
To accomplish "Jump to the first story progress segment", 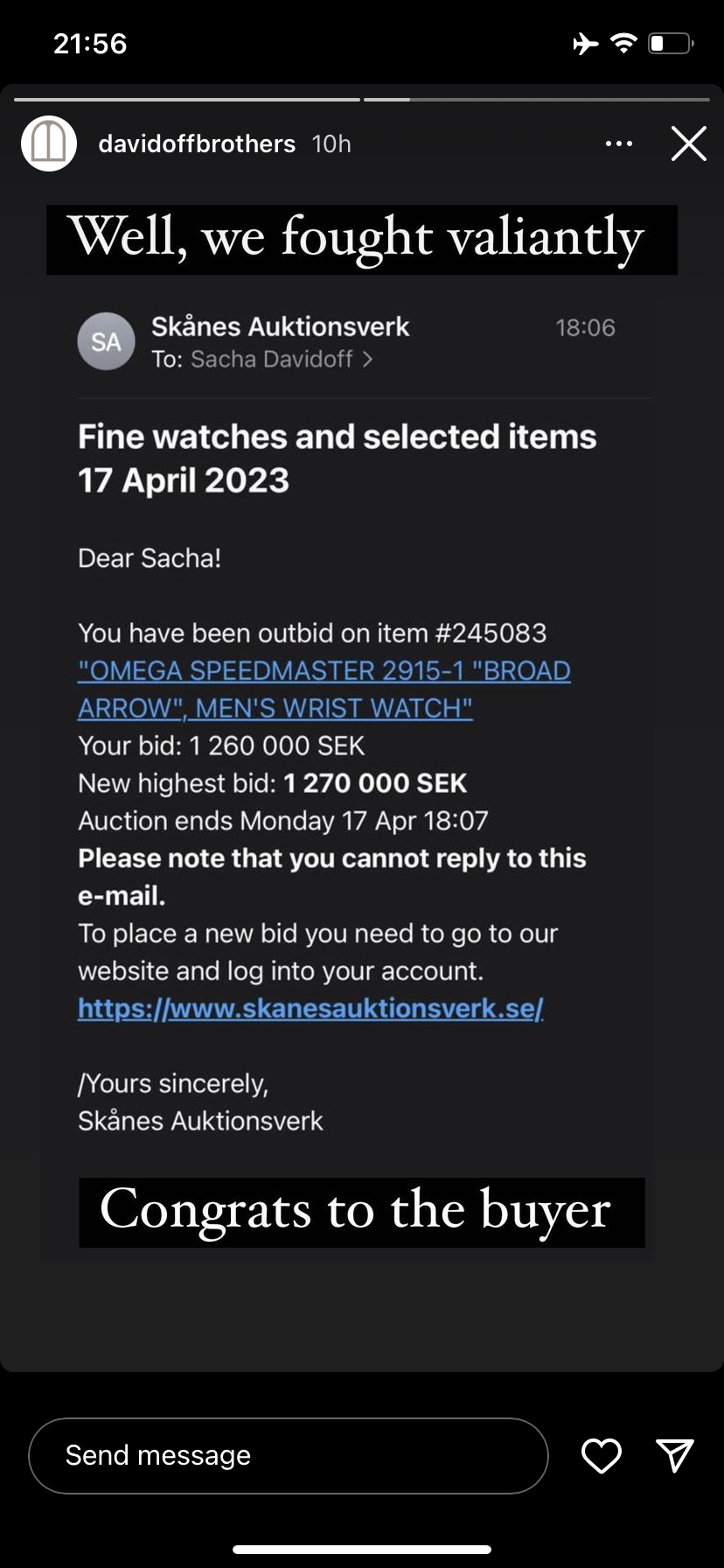I will 187,100.
